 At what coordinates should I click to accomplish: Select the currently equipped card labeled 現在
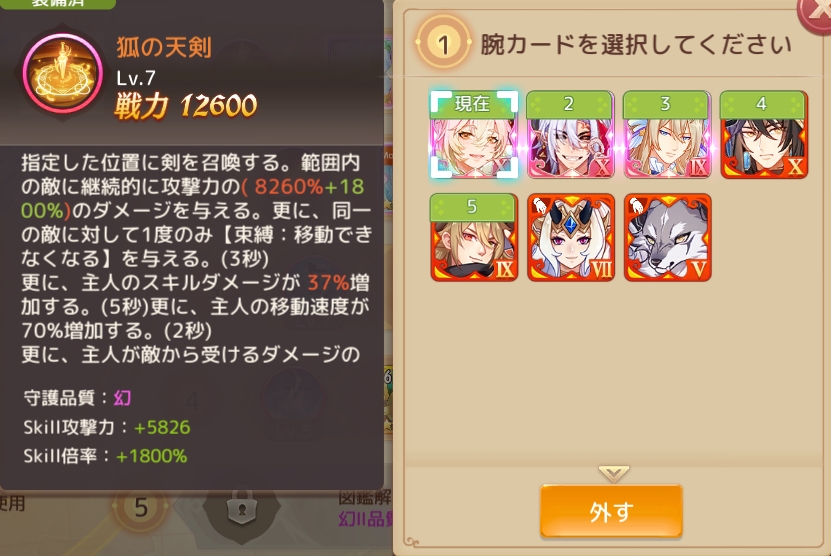click(x=474, y=135)
